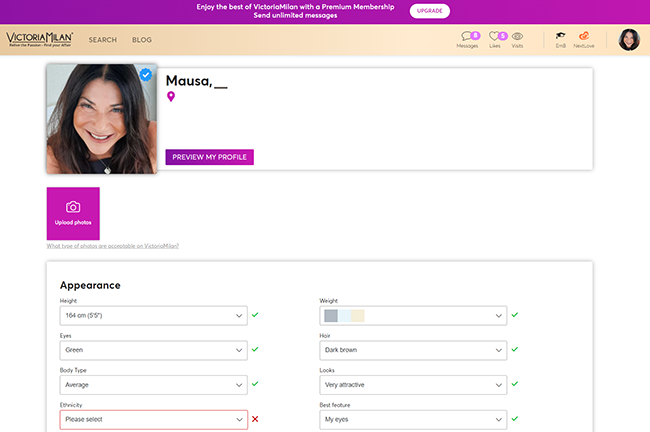Screen dimensions: 650x432
Task: Open the EmB graduation cap icon
Action: [x=560, y=36]
